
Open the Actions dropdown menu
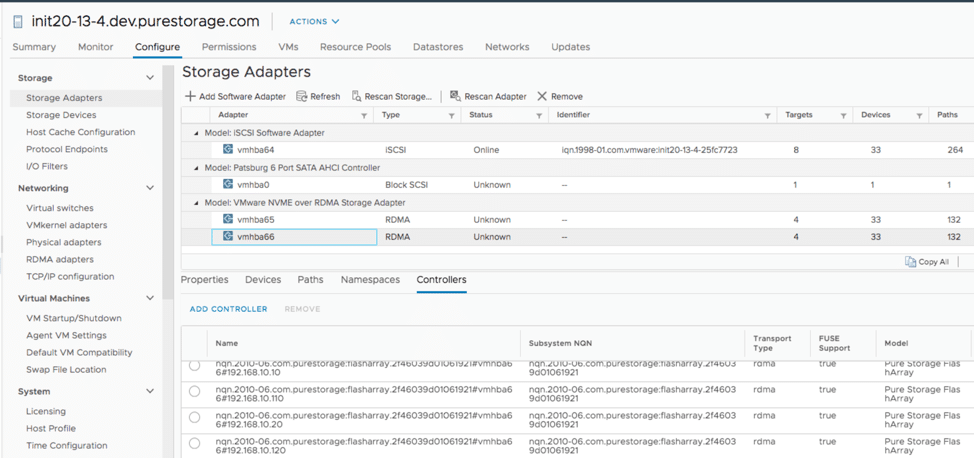[314, 21]
